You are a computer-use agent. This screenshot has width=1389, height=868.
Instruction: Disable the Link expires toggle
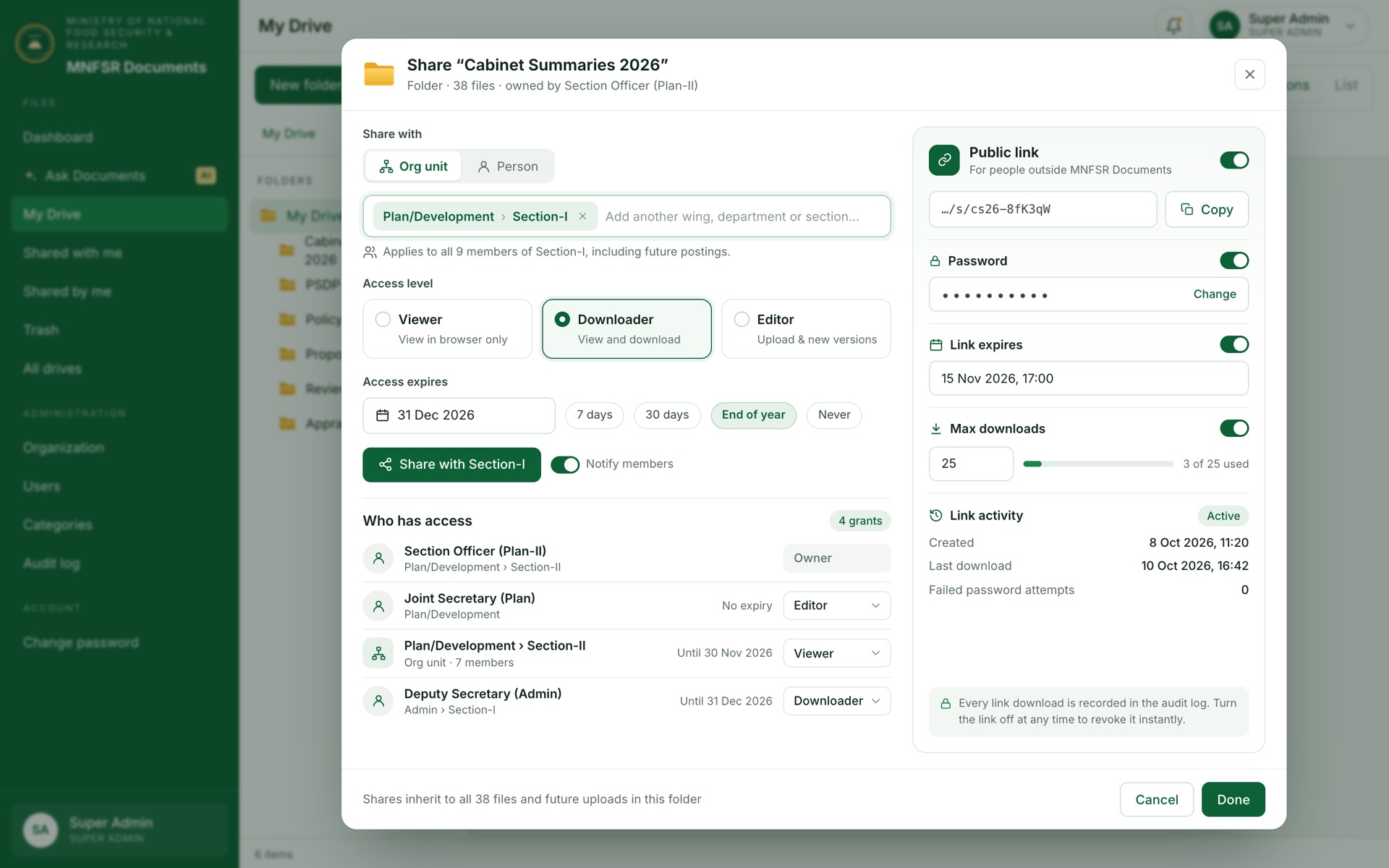[1234, 344]
